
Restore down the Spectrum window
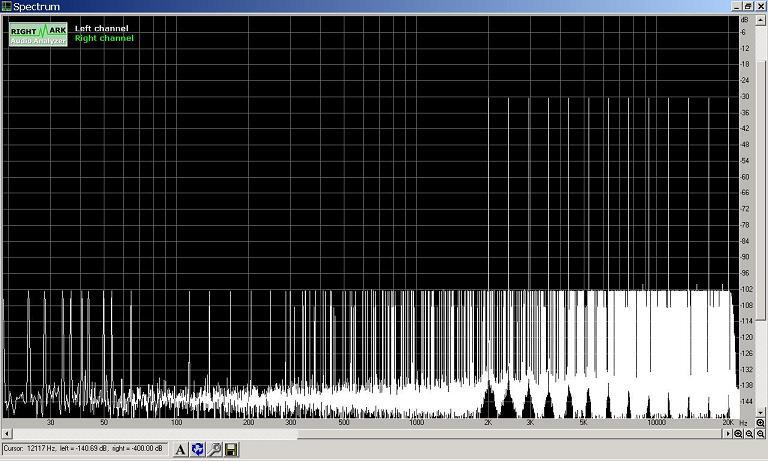point(748,6)
